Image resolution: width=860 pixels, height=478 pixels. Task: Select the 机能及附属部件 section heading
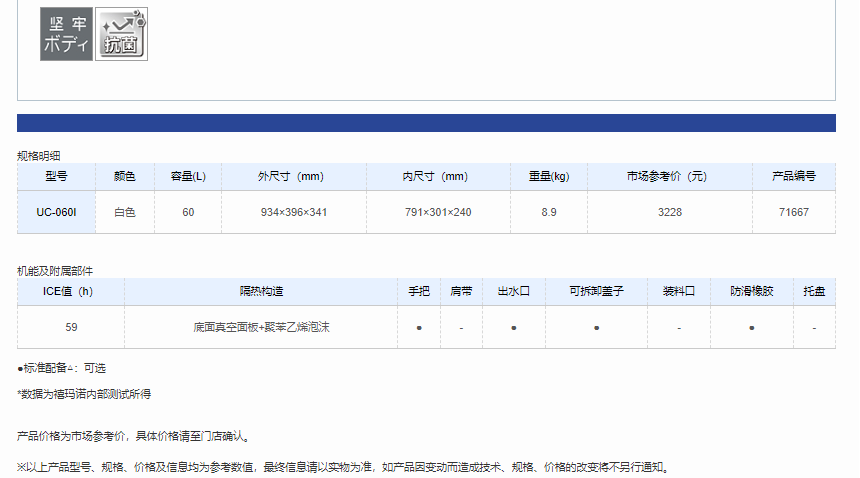[55, 271]
